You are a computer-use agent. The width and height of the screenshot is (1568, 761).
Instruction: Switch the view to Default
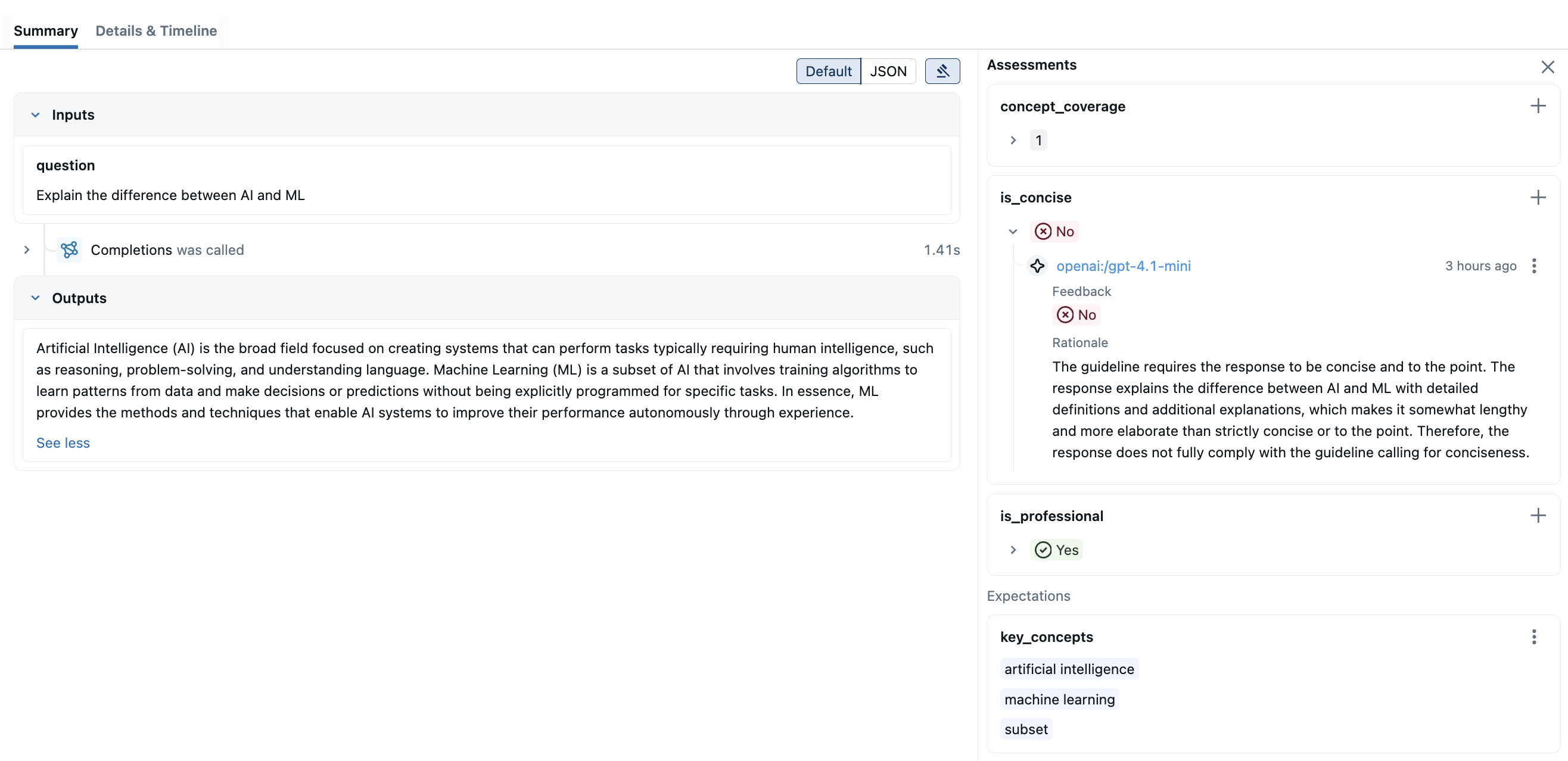(828, 71)
